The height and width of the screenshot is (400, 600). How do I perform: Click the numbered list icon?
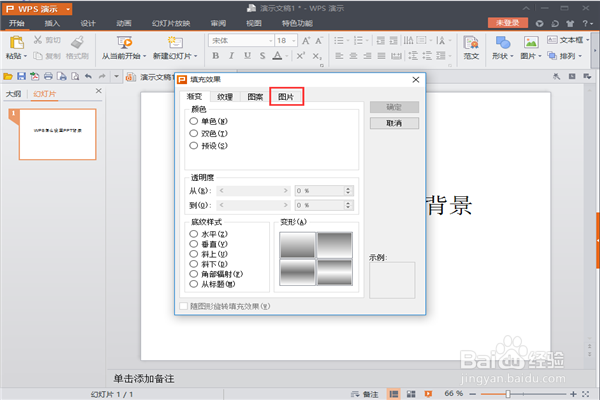(358, 41)
